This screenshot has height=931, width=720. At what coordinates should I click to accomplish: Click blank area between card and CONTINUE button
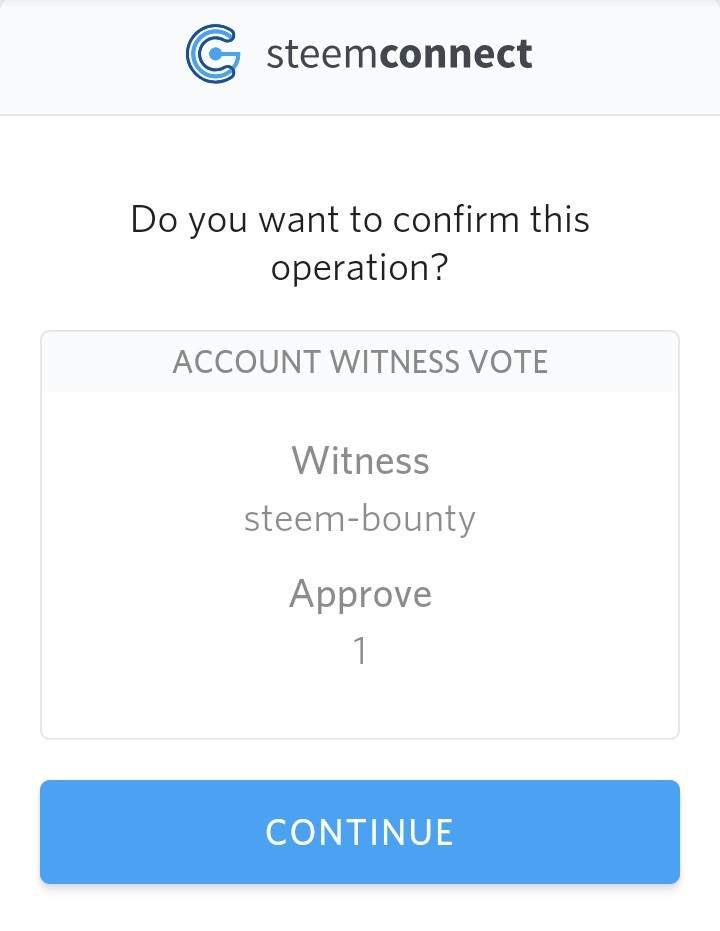[x=360, y=759]
